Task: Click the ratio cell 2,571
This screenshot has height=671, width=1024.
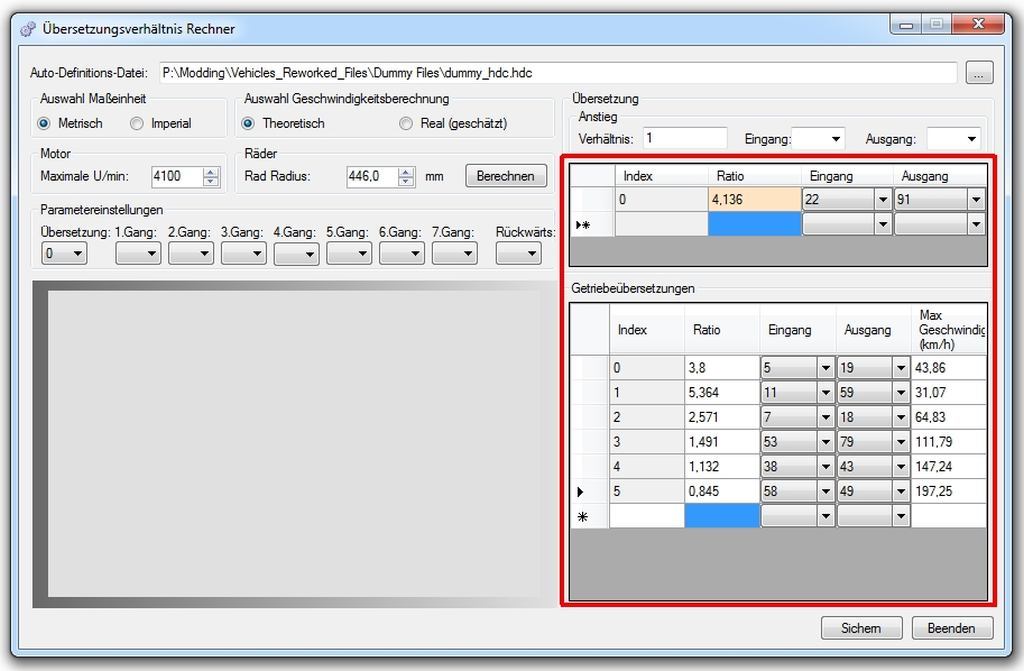Action: (722, 417)
